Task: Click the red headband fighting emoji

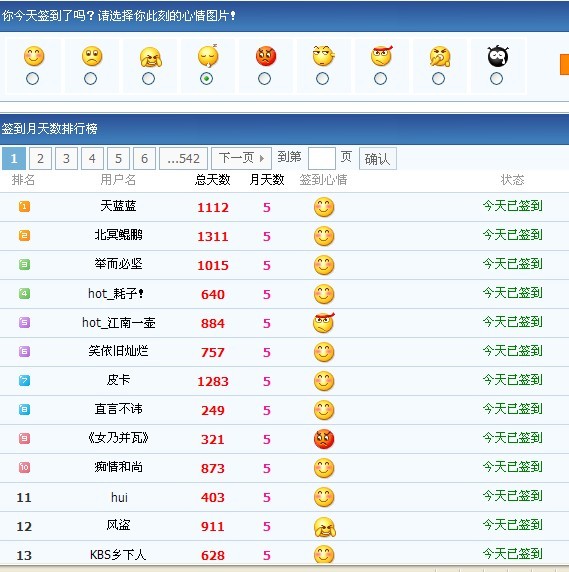Action: click(382, 56)
